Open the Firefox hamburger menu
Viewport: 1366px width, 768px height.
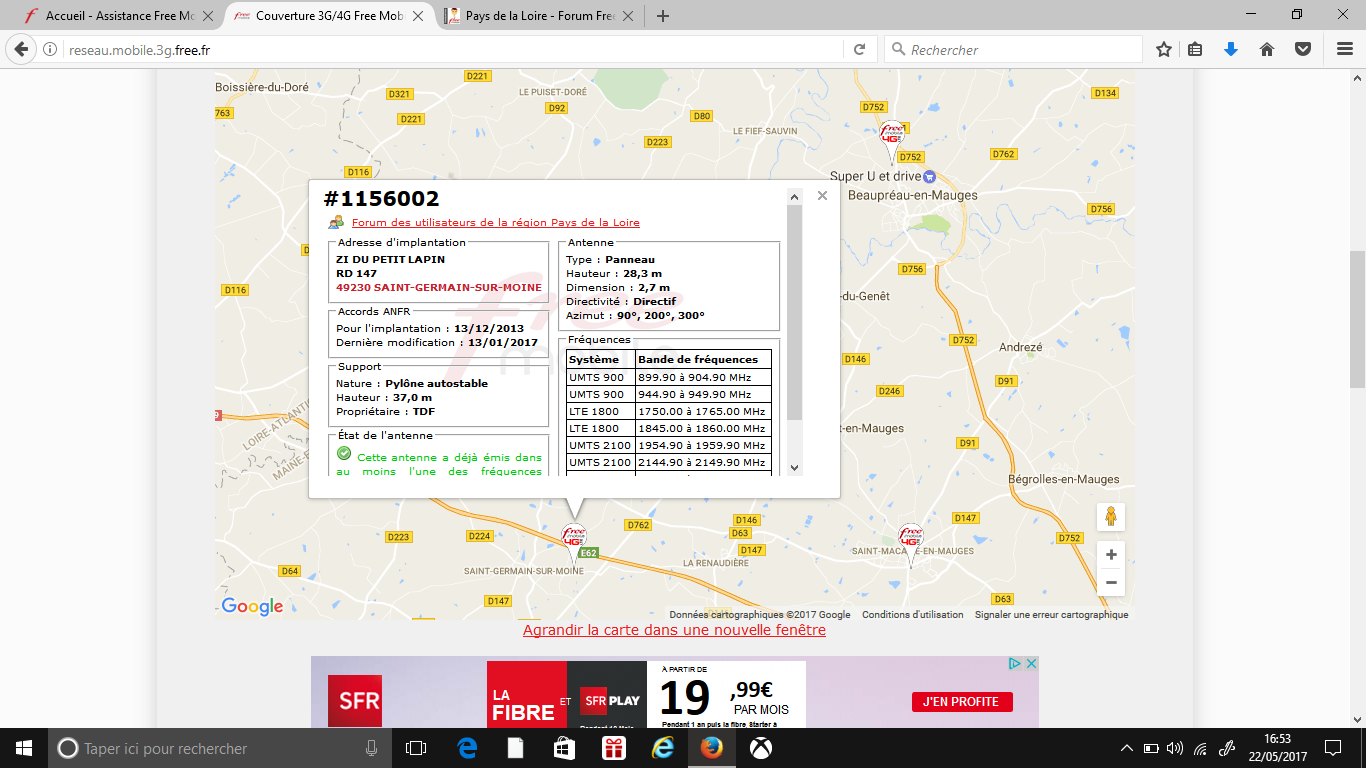pos(1344,49)
